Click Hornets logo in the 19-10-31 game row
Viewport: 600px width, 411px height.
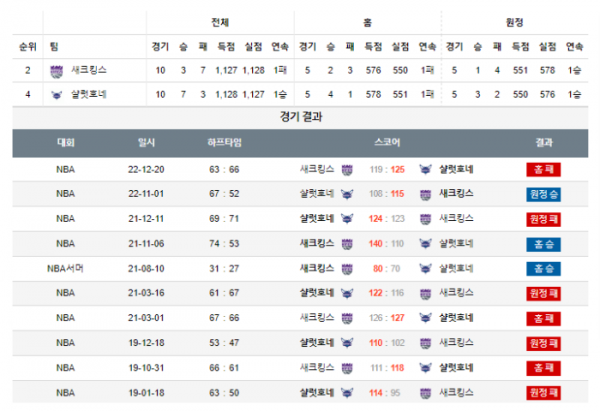(x=426, y=368)
